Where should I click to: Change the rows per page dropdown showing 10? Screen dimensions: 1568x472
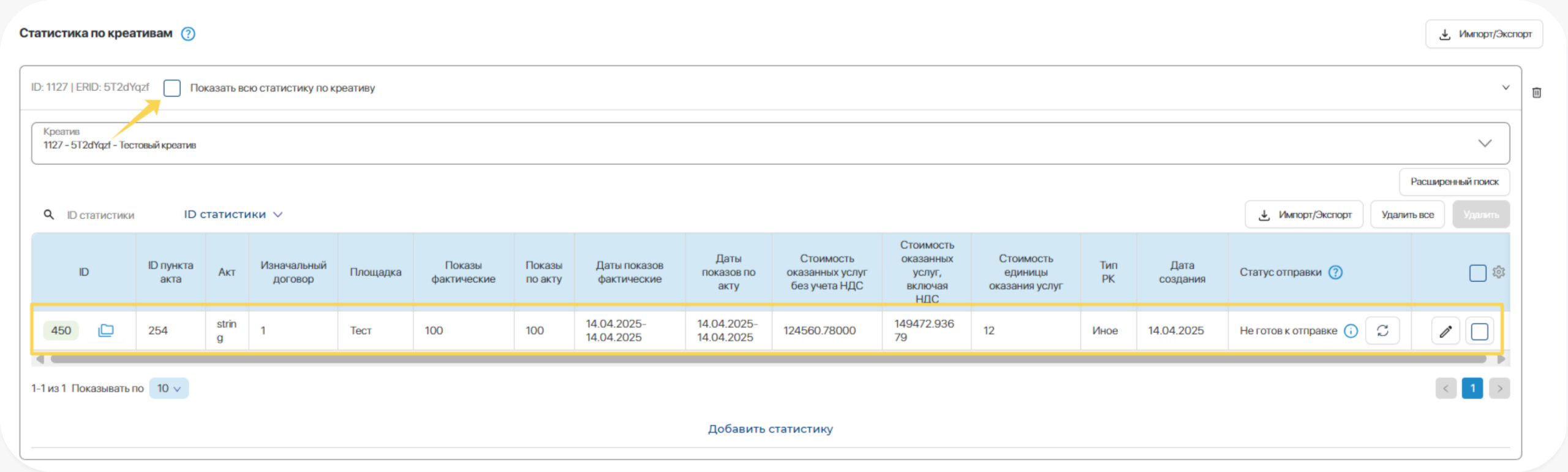click(x=168, y=388)
